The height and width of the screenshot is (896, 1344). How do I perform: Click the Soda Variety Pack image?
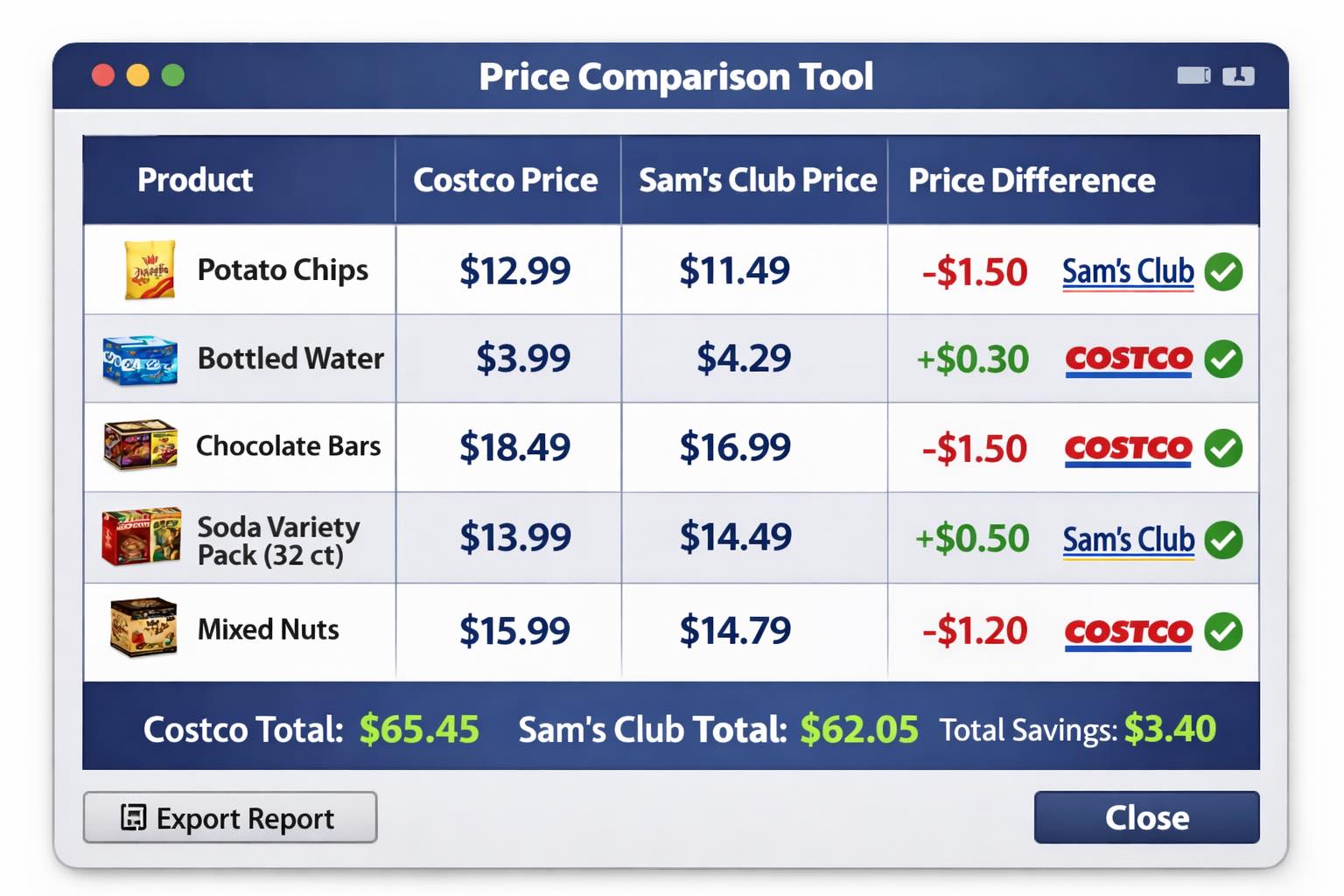click(x=142, y=536)
